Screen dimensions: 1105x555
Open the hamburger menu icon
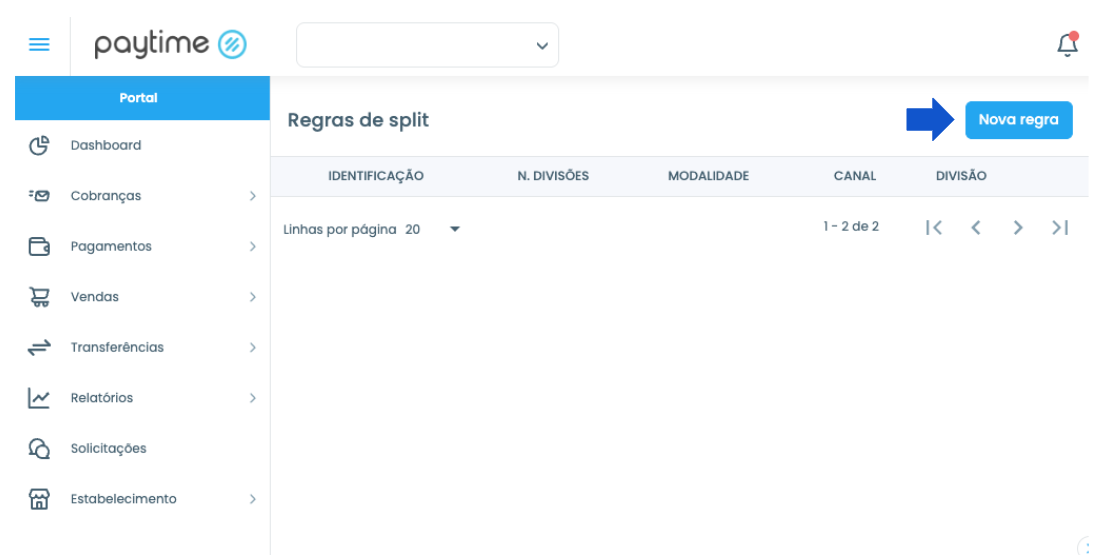tap(39, 45)
